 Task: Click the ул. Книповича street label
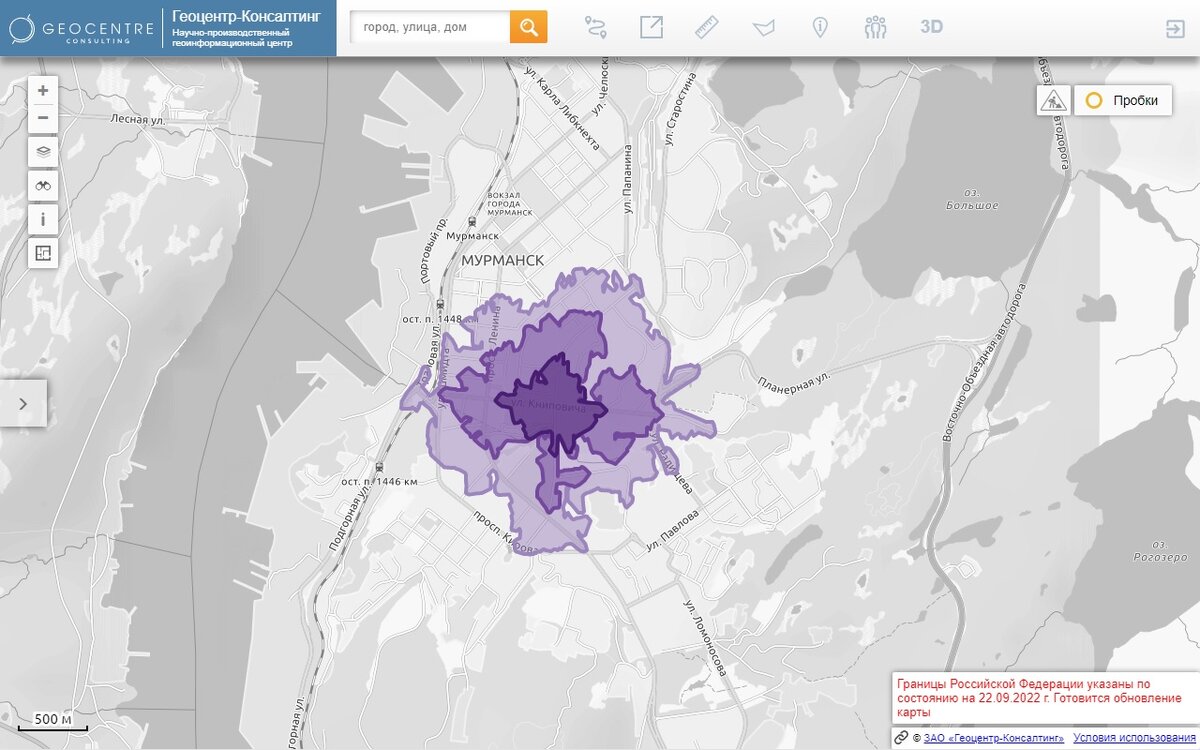pos(546,404)
